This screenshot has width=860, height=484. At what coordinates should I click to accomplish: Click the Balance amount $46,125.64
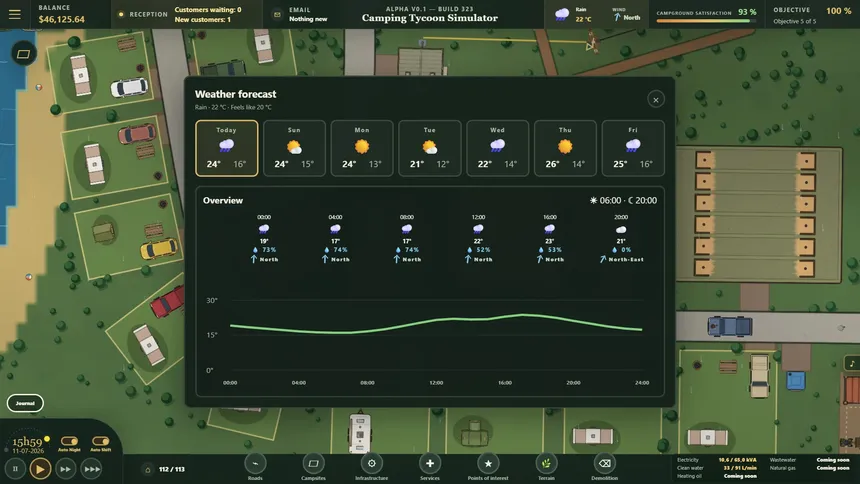pyautogui.click(x=61, y=19)
